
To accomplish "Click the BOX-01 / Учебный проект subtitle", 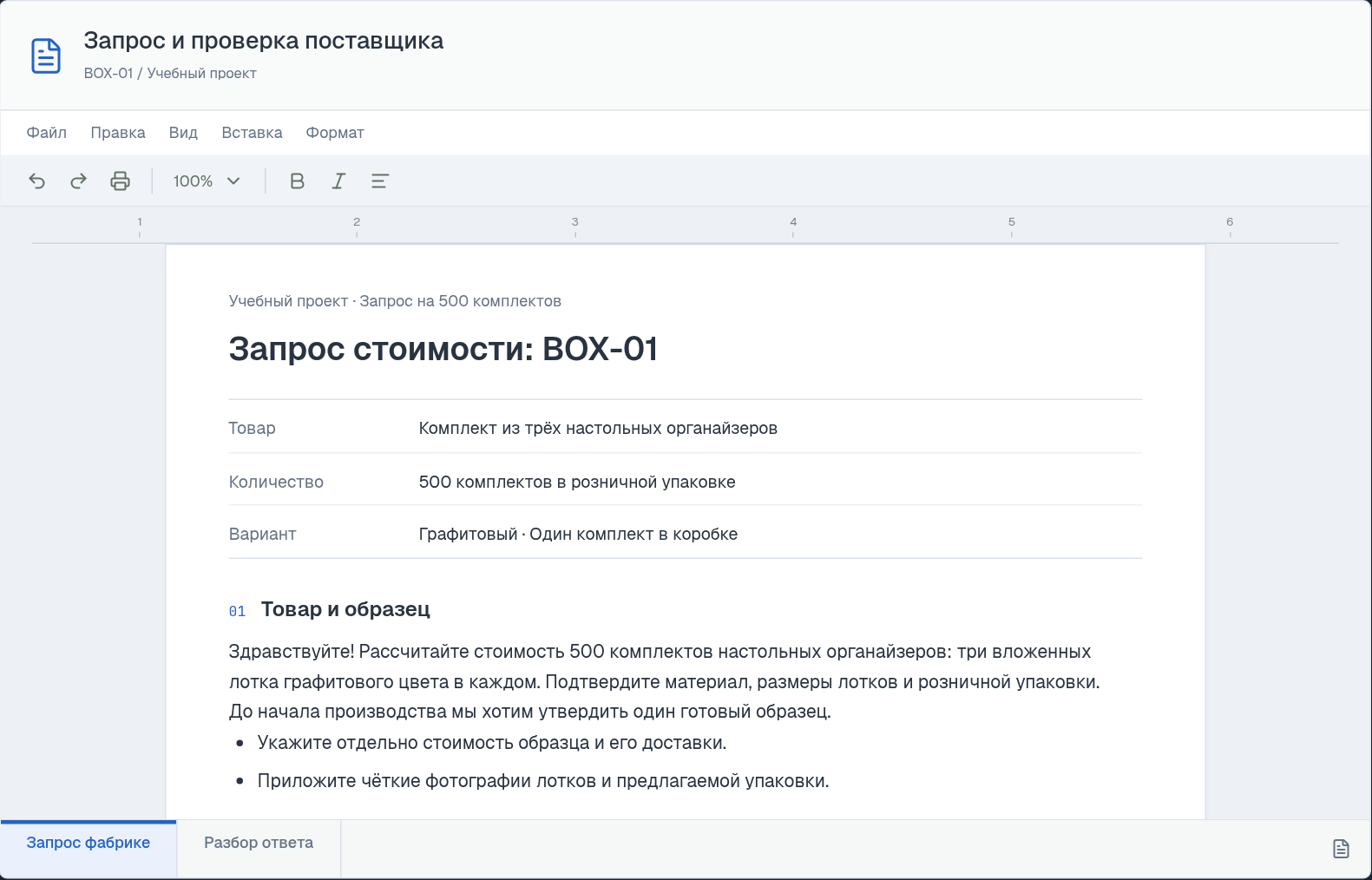I will pyautogui.click(x=170, y=73).
